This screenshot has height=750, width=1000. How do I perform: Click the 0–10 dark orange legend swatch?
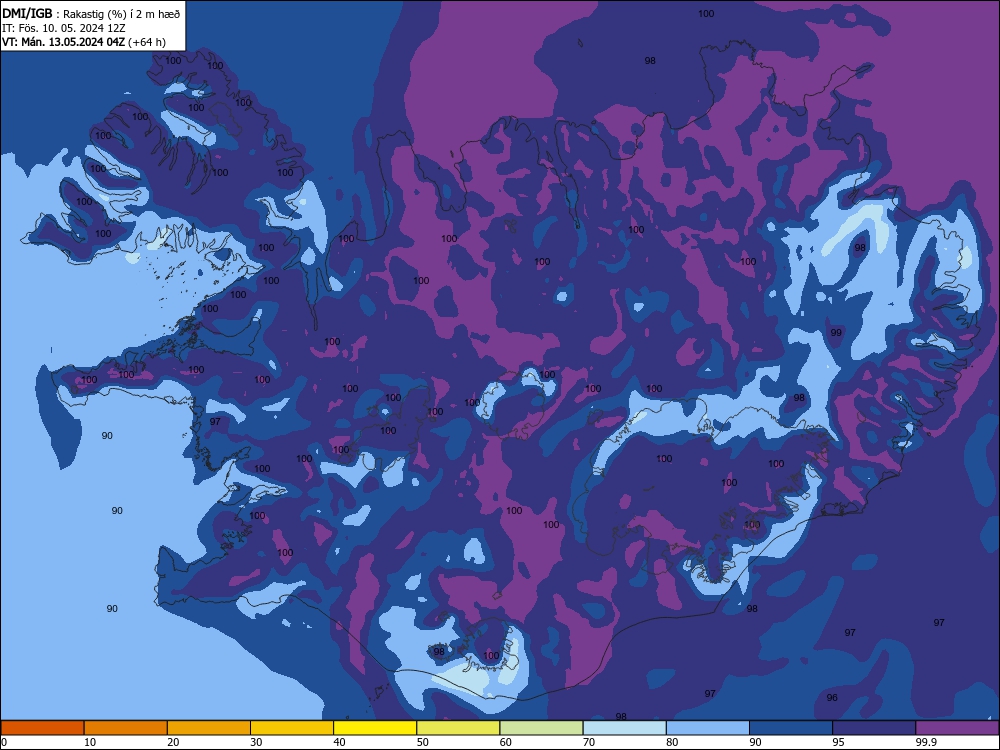click(x=42, y=728)
